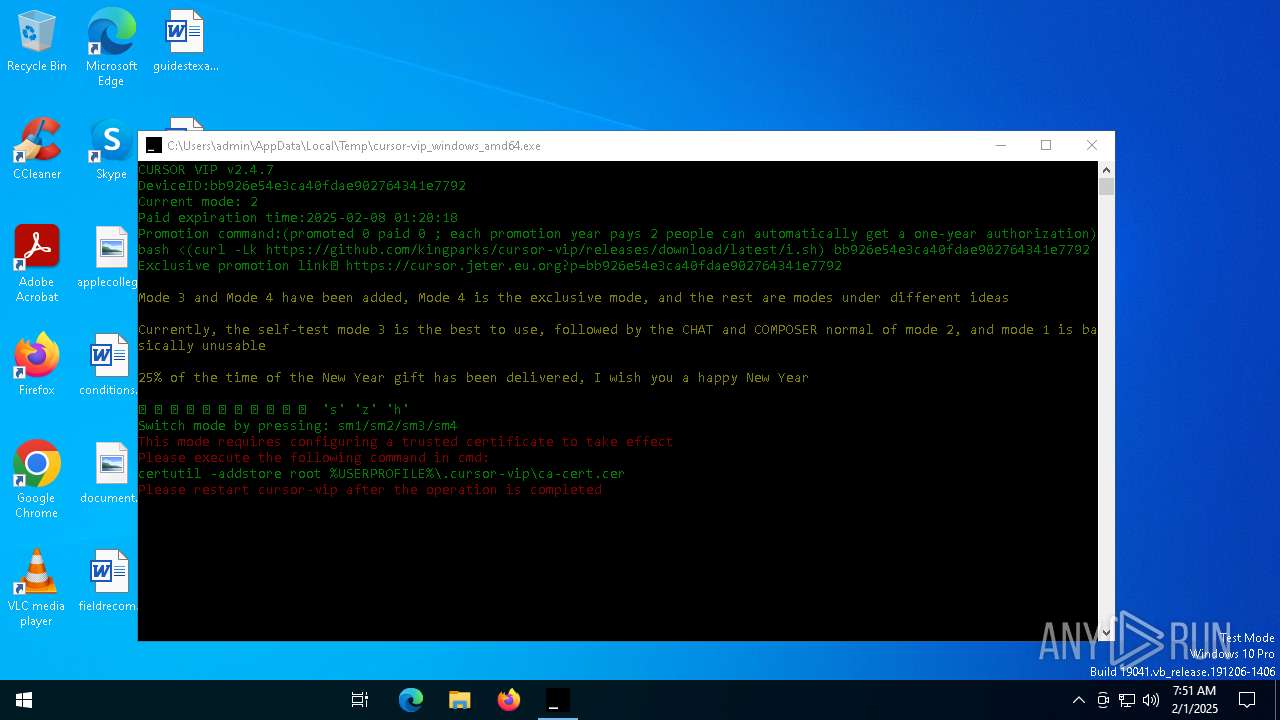Click the 'Switch mode by pressing' line
Screen dimensions: 1280x720
[298, 426]
